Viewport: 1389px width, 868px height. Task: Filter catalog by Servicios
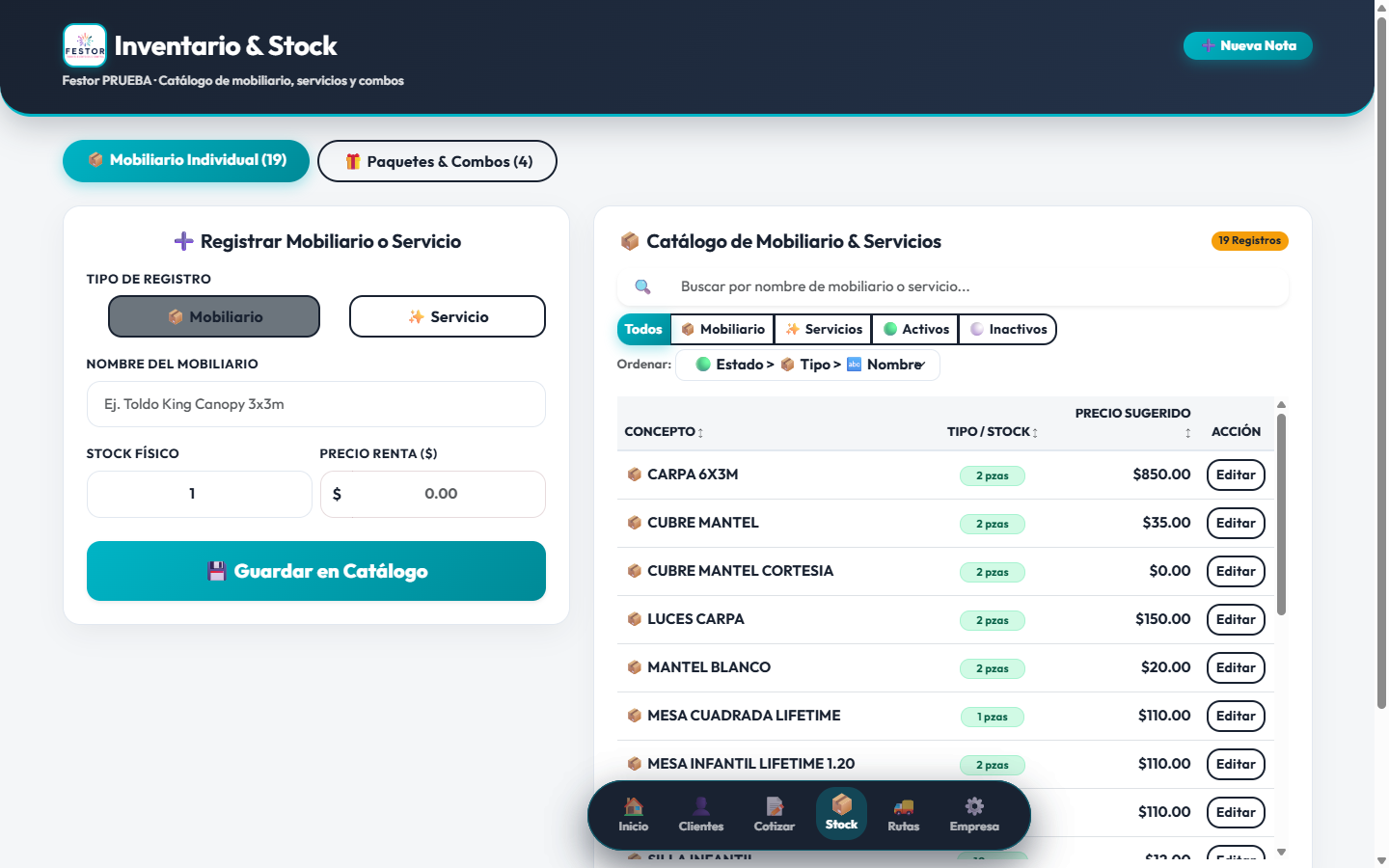[x=824, y=329]
